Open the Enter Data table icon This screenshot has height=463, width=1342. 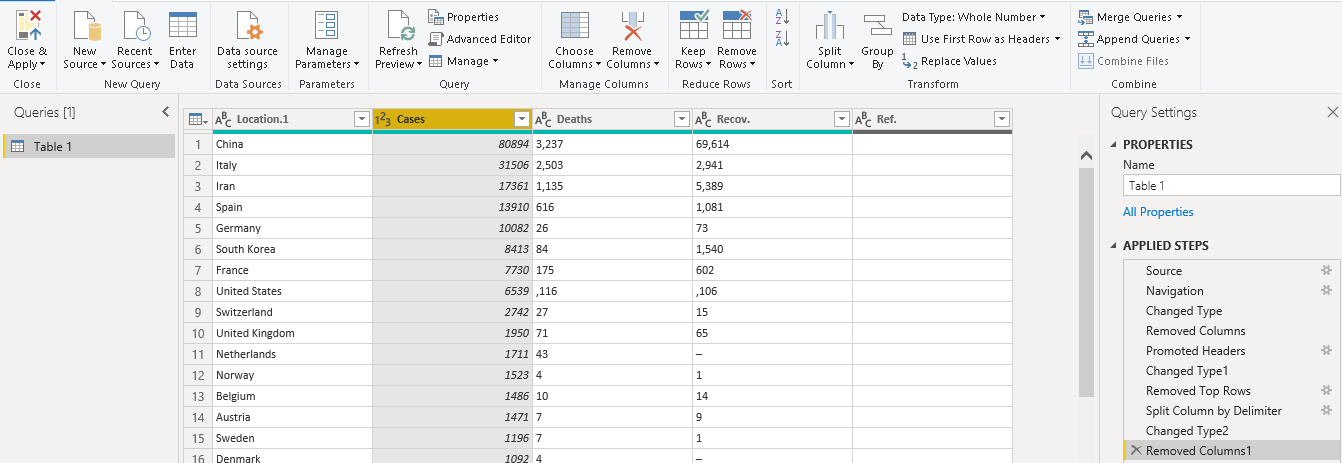tap(182, 26)
